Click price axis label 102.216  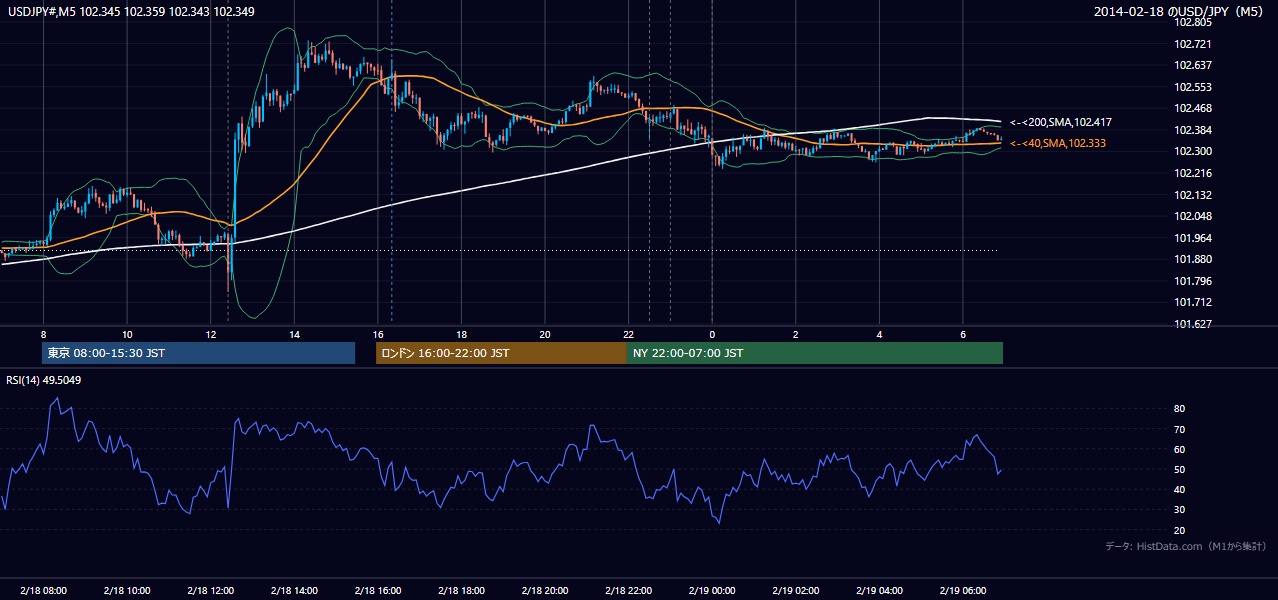pos(1193,173)
